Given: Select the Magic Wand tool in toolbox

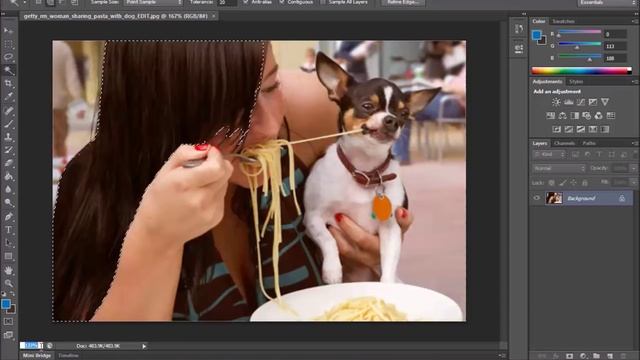Looking at the screenshot, I should pyautogui.click(x=9, y=70).
